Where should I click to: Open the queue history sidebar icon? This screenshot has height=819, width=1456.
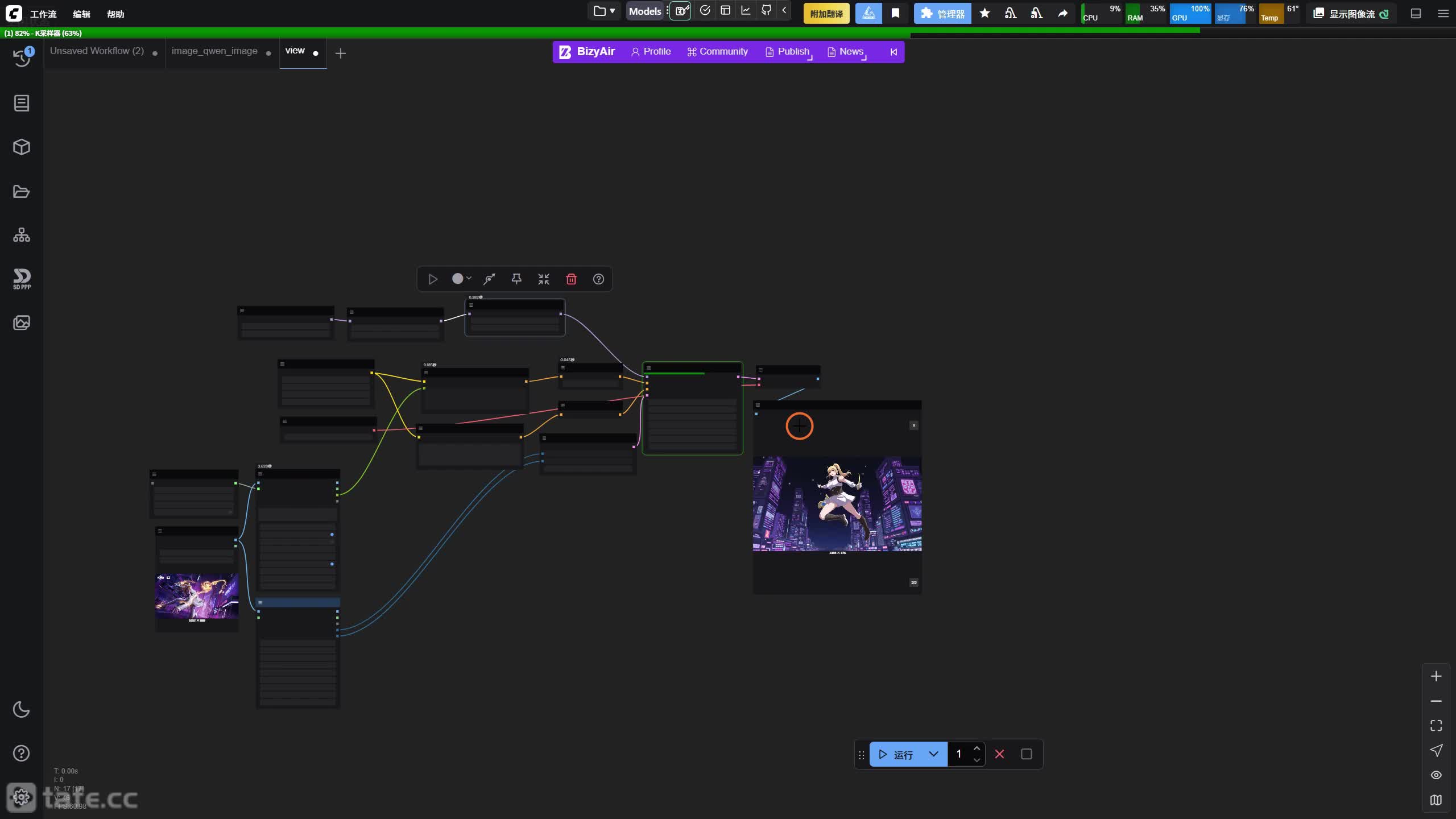click(x=22, y=57)
